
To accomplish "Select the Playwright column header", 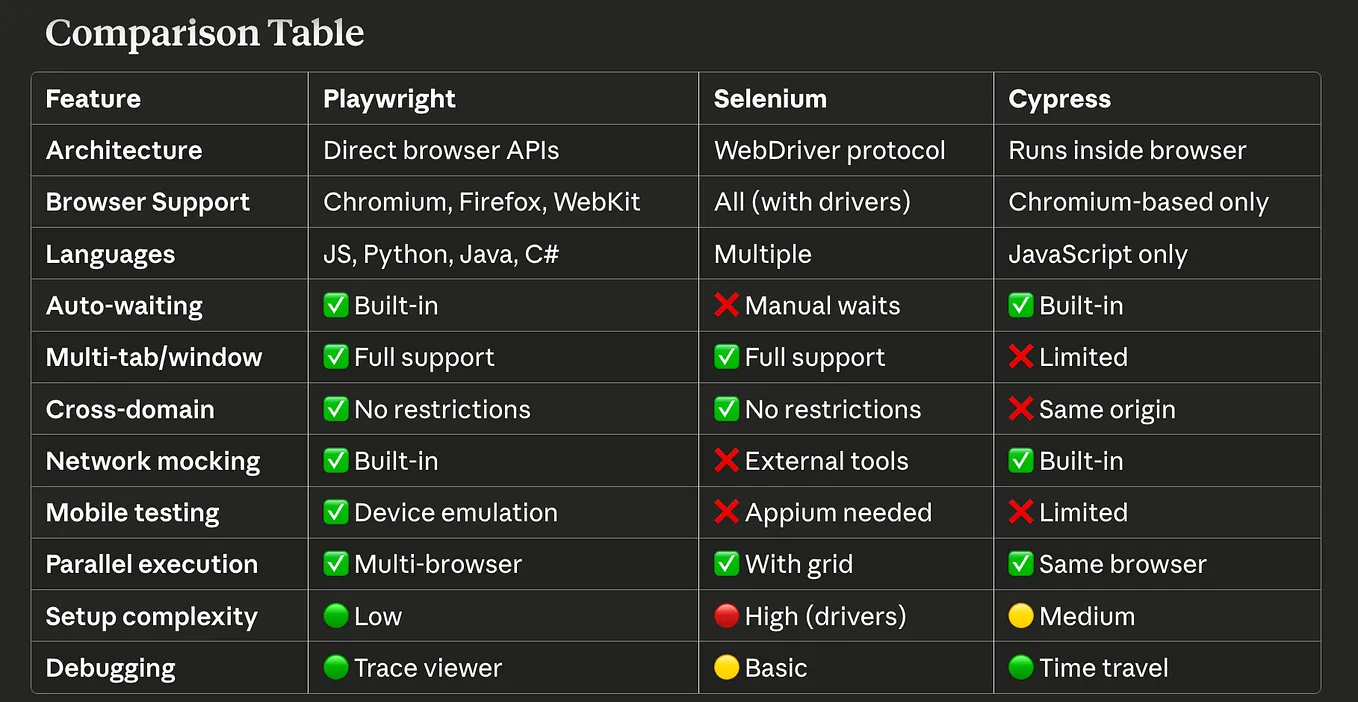I will pos(389,99).
